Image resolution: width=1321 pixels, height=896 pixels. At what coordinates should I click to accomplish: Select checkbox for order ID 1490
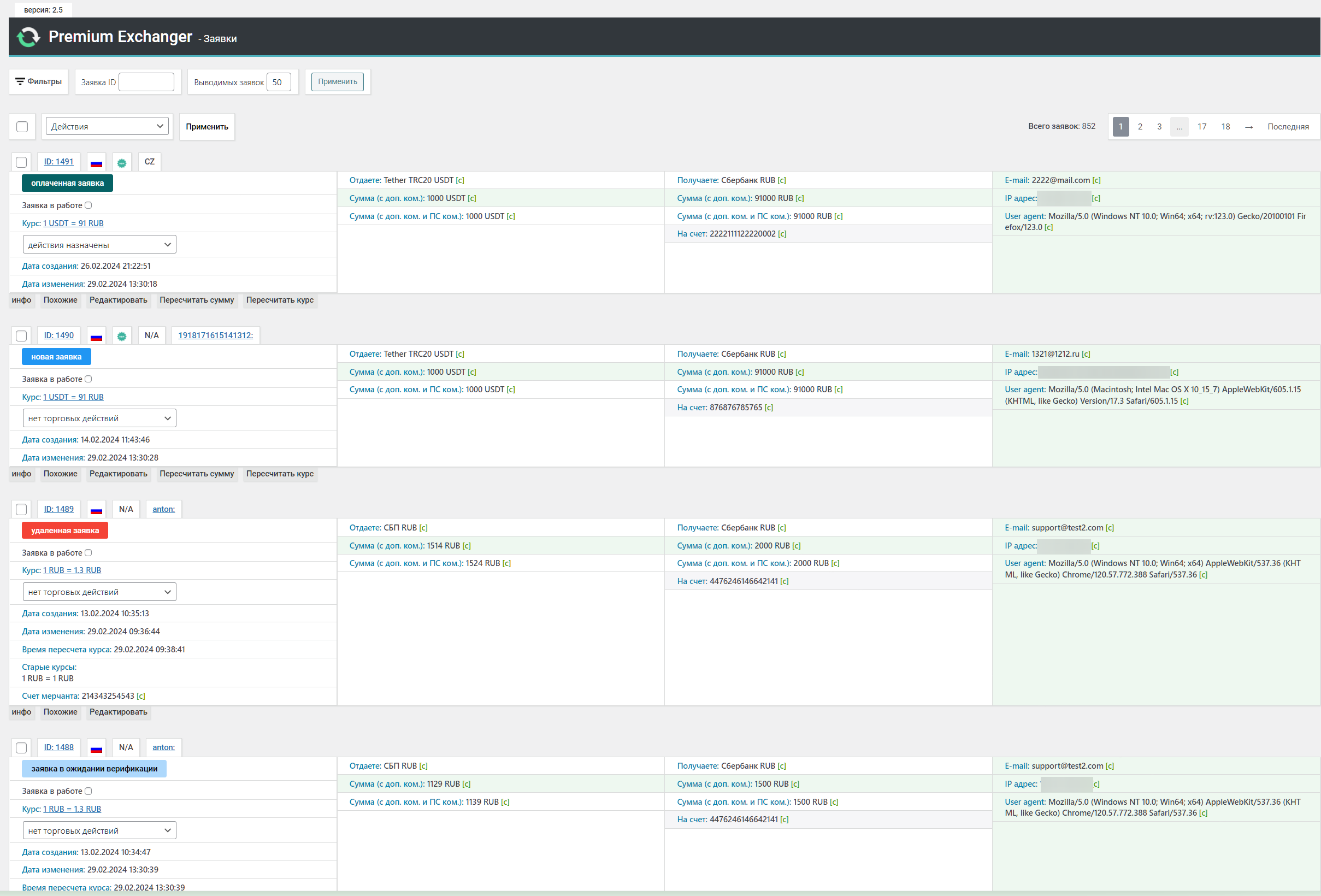[x=22, y=336]
